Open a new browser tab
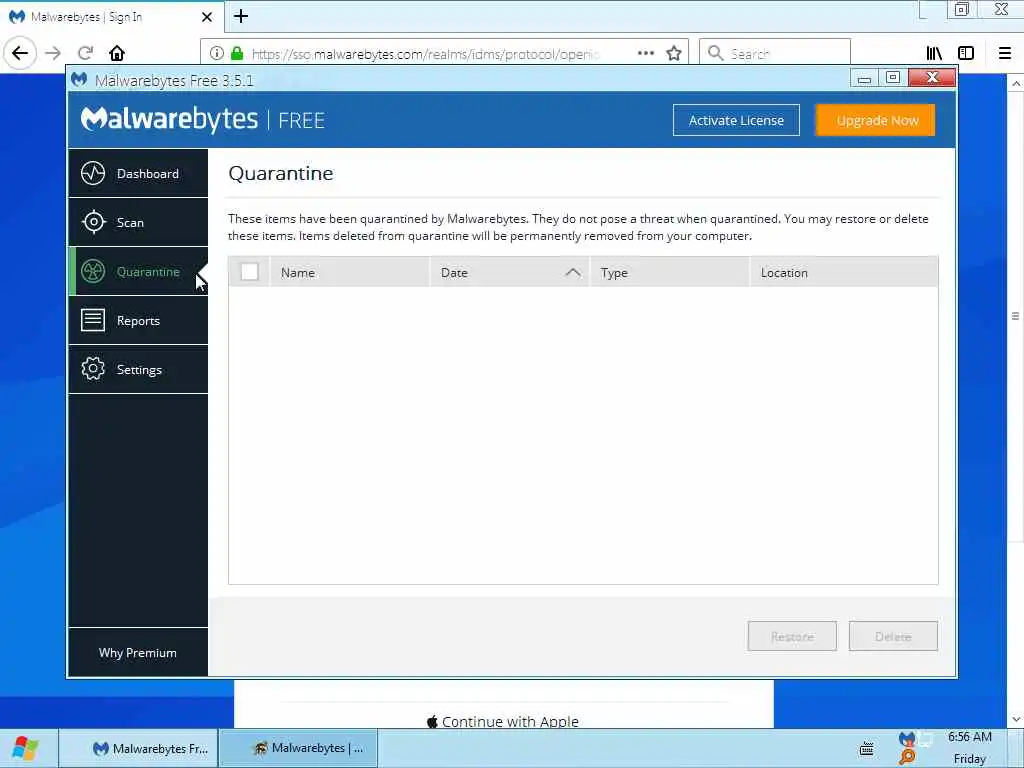The width and height of the screenshot is (1024, 768). (241, 16)
